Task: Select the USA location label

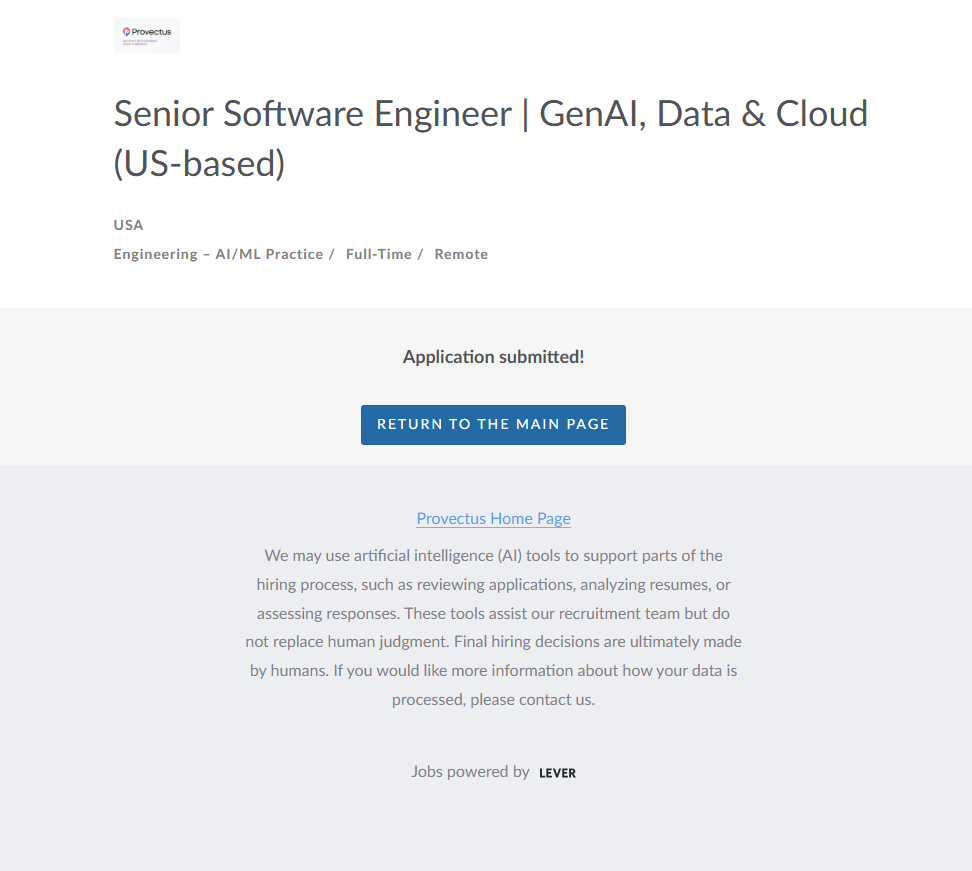Action: 129,225
